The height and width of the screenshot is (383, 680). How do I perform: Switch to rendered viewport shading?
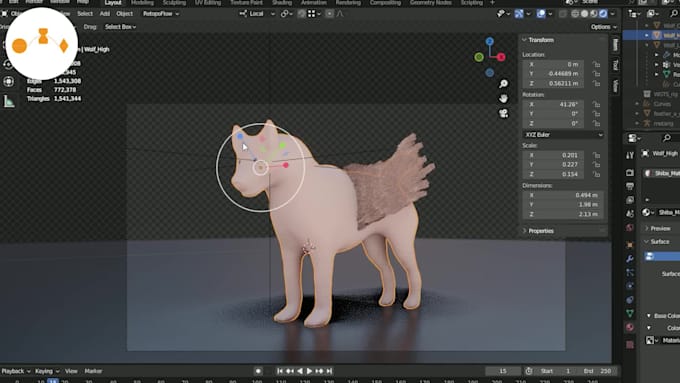pyautogui.click(x=603, y=14)
